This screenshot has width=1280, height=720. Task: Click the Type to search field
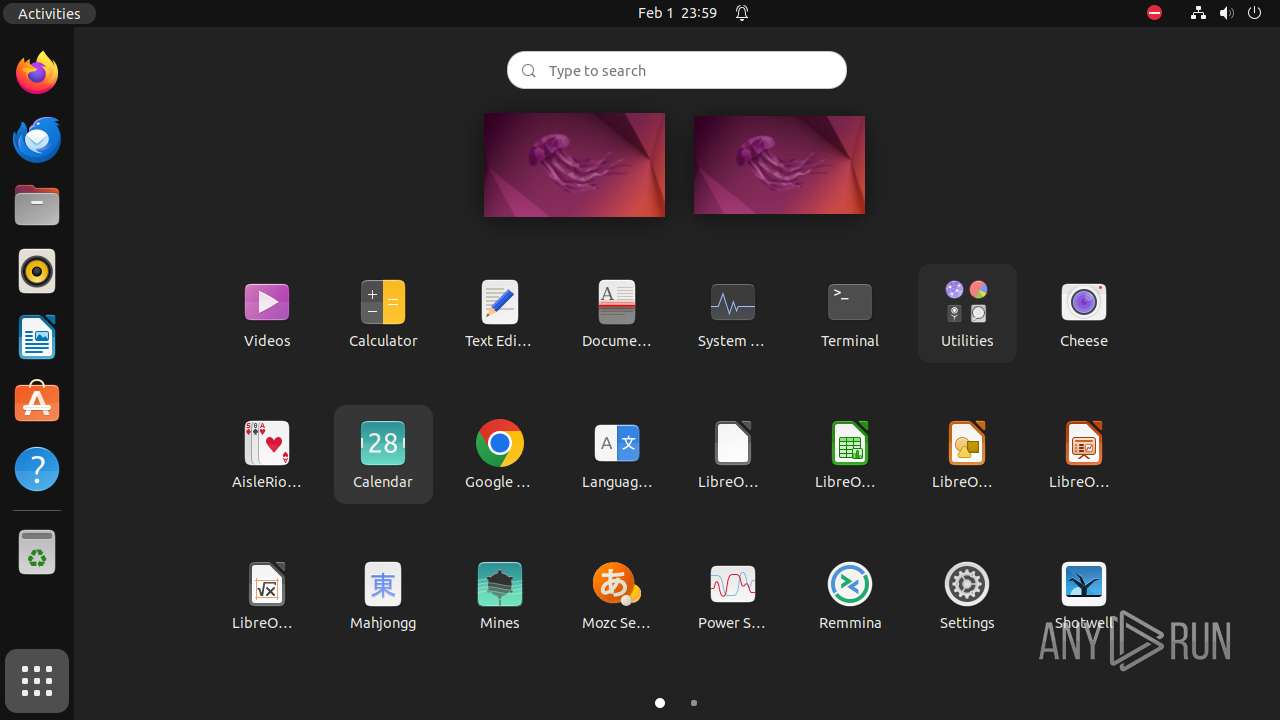click(x=677, y=70)
